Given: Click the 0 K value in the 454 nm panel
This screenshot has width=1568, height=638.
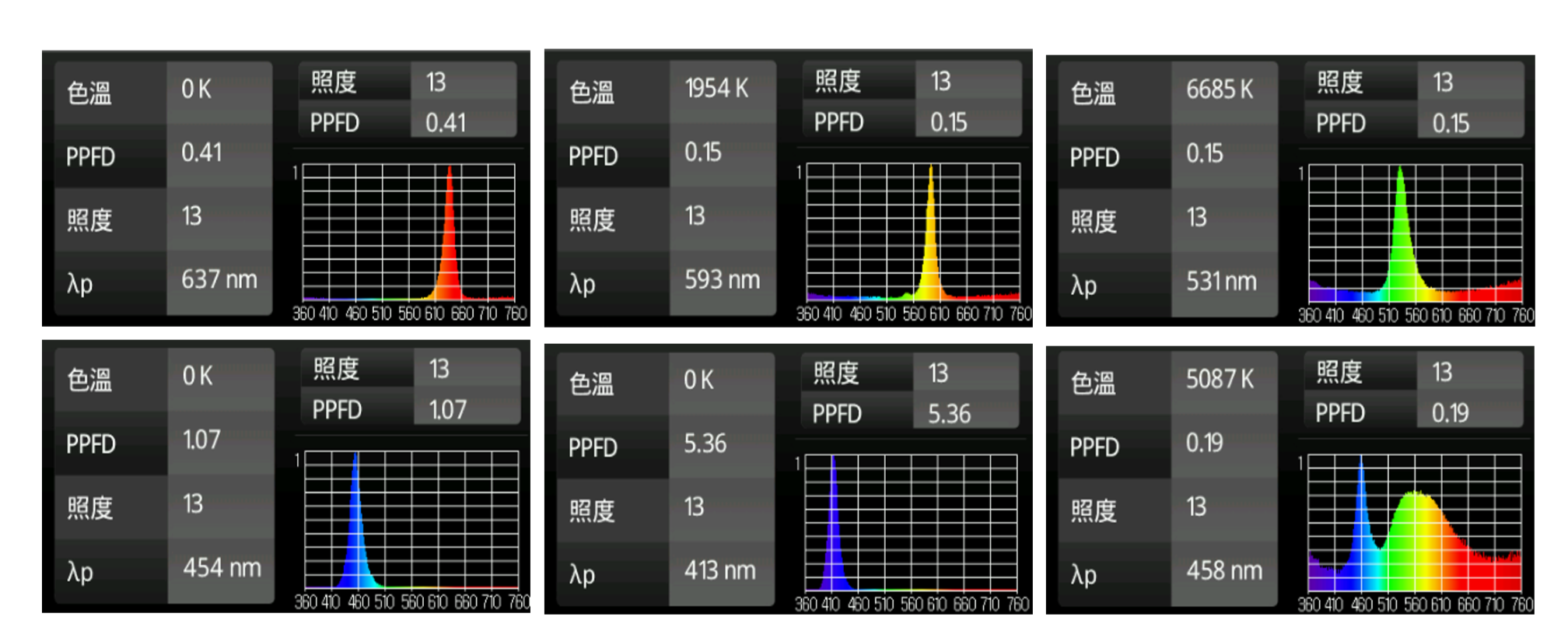Looking at the screenshot, I should click(198, 376).
